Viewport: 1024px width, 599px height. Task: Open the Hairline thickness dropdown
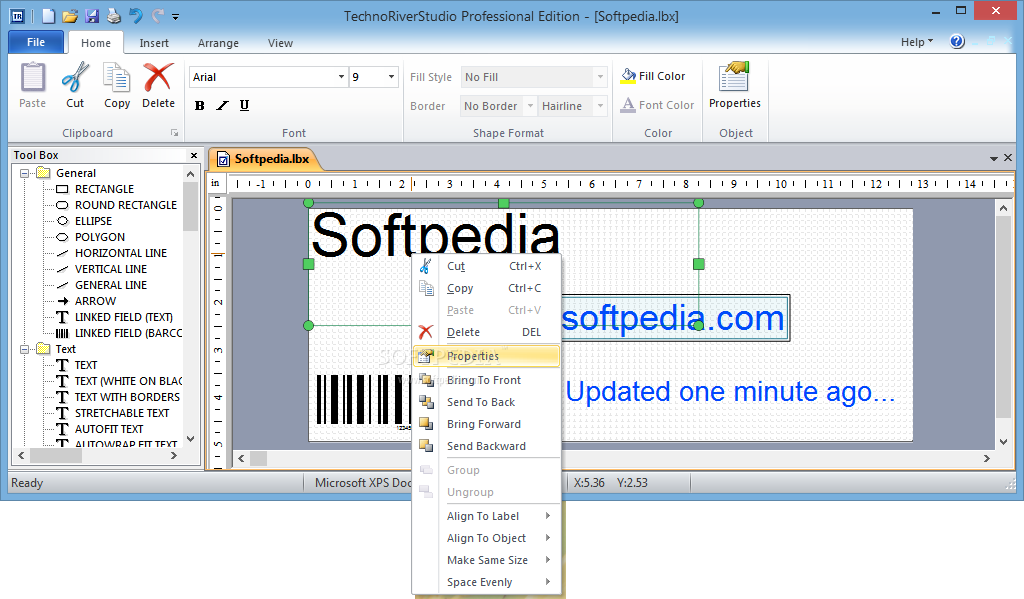[x=600, y=105]
